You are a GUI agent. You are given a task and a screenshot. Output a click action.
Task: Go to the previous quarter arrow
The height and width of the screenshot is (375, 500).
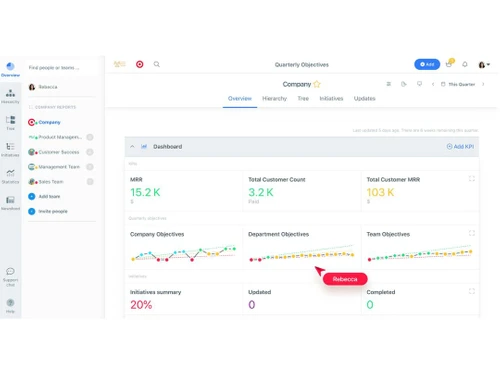click(433, 84)
